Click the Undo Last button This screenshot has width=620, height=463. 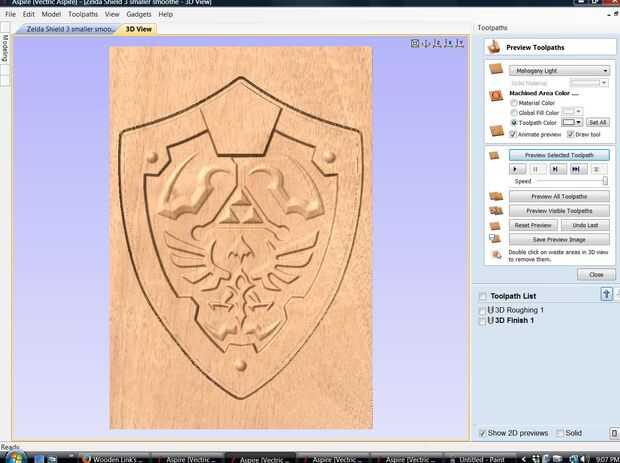click(x=585, y=225)
